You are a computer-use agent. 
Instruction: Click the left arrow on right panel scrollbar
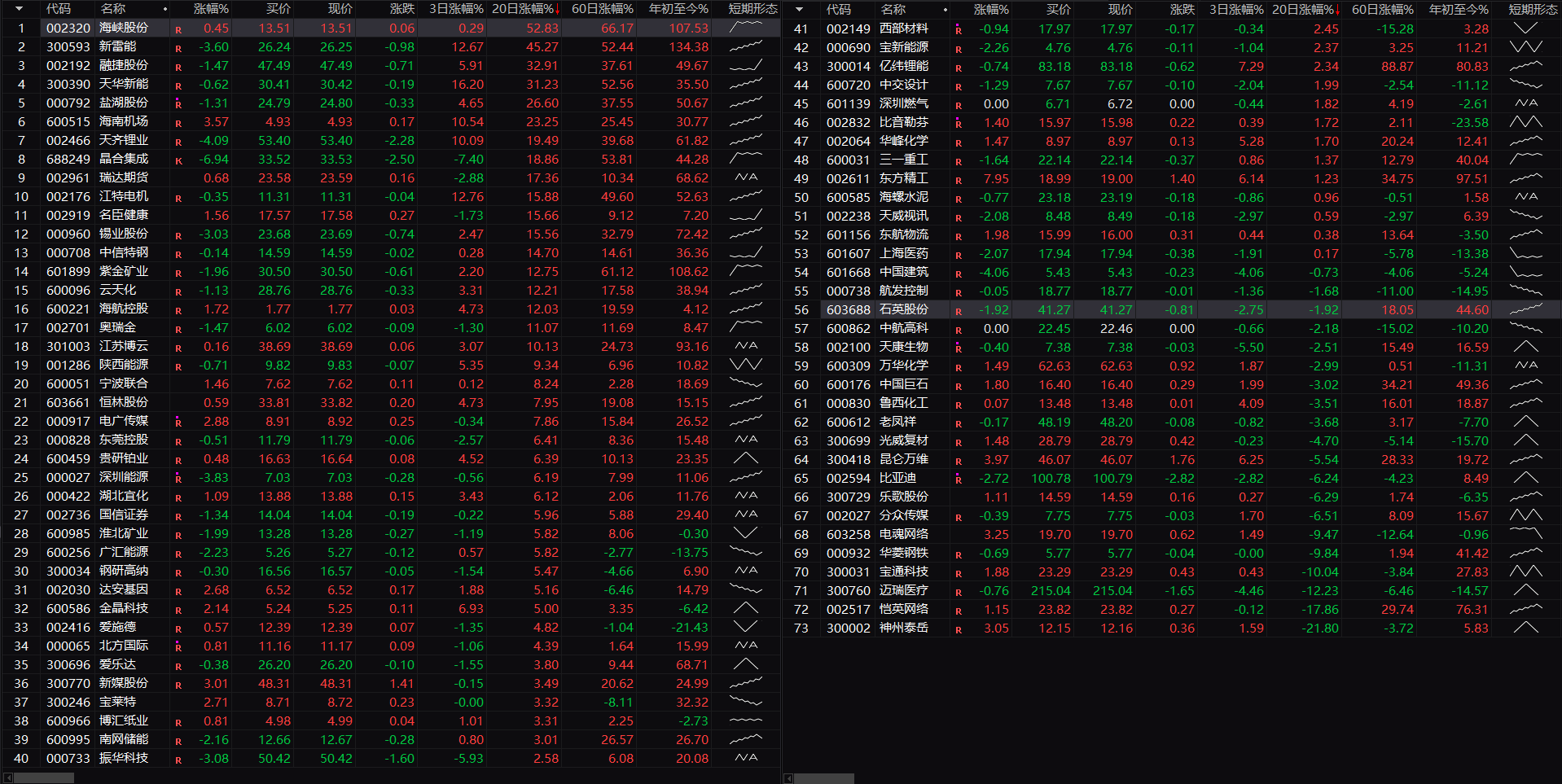point(788,778)
